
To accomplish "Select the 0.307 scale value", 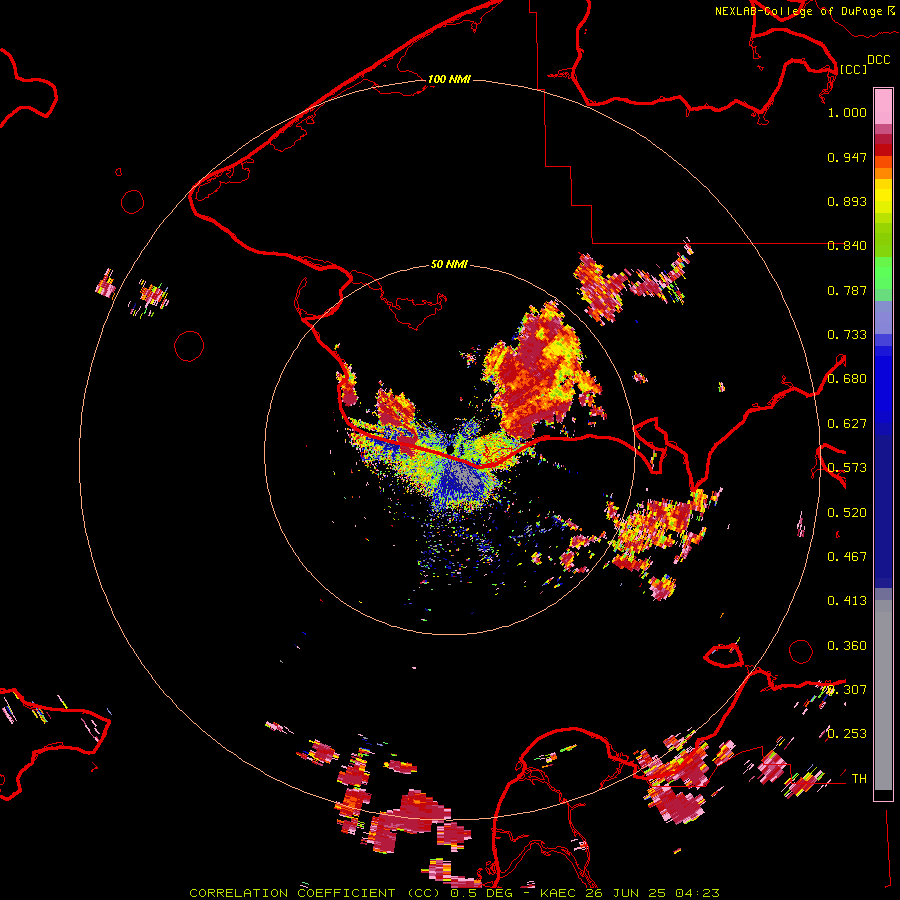I will click(847, 690).
